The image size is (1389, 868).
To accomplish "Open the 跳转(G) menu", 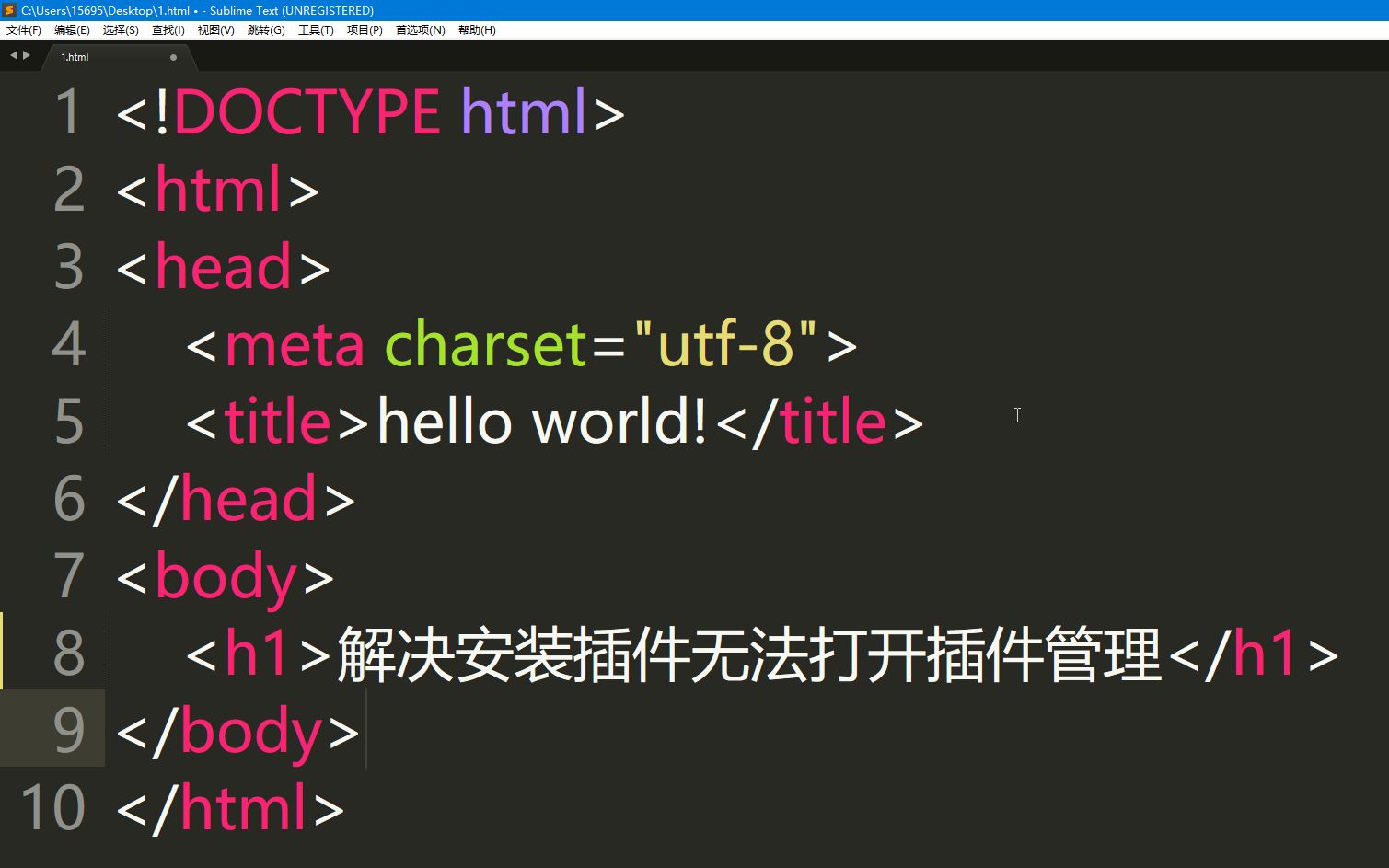I will pos(265,29).
